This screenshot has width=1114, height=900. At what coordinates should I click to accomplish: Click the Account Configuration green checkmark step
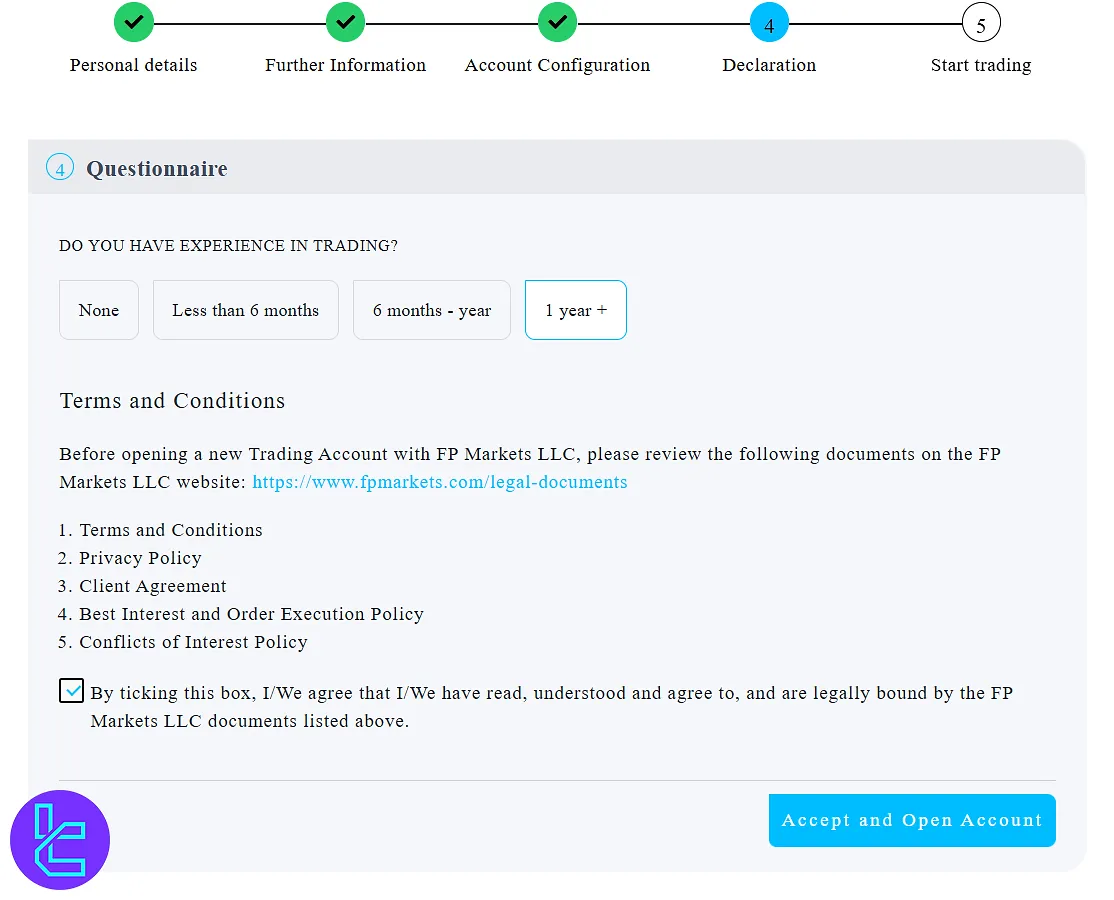[x=557, y=23]
